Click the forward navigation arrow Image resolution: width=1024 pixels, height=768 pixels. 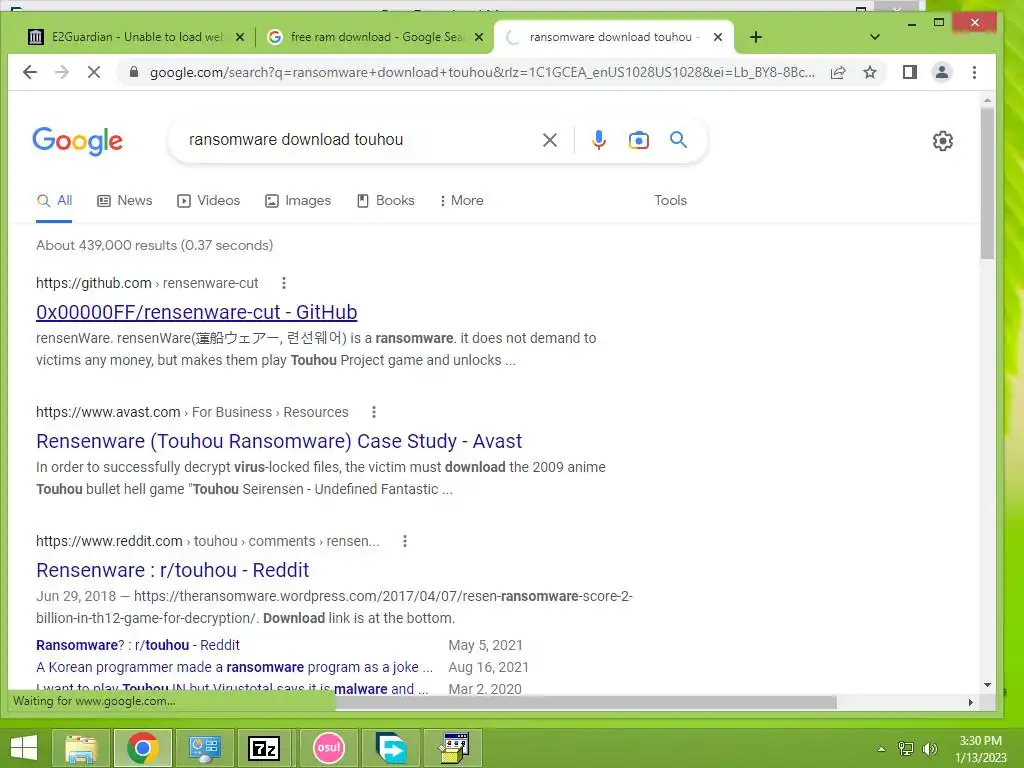tap(62, 72)
